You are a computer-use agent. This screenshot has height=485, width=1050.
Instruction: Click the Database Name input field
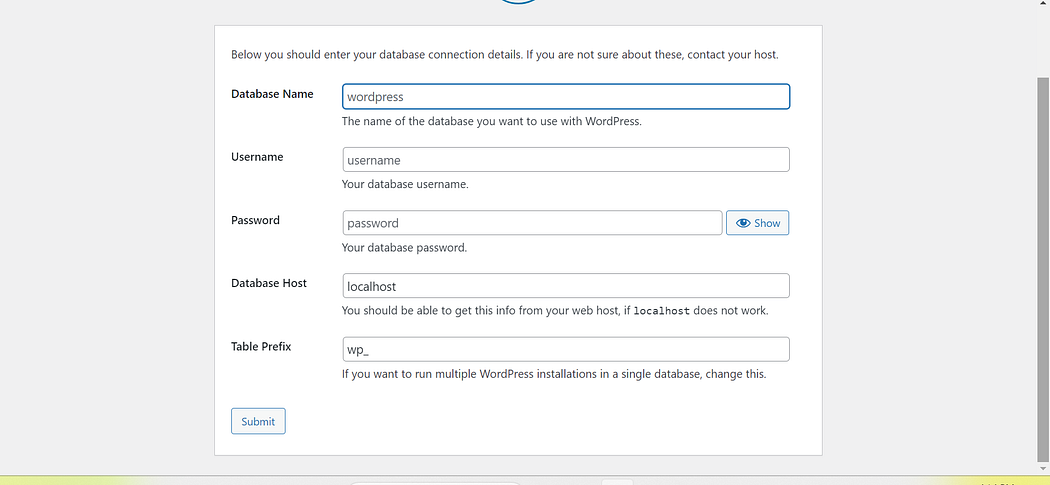pyautogui.click(x=566, y=96)
